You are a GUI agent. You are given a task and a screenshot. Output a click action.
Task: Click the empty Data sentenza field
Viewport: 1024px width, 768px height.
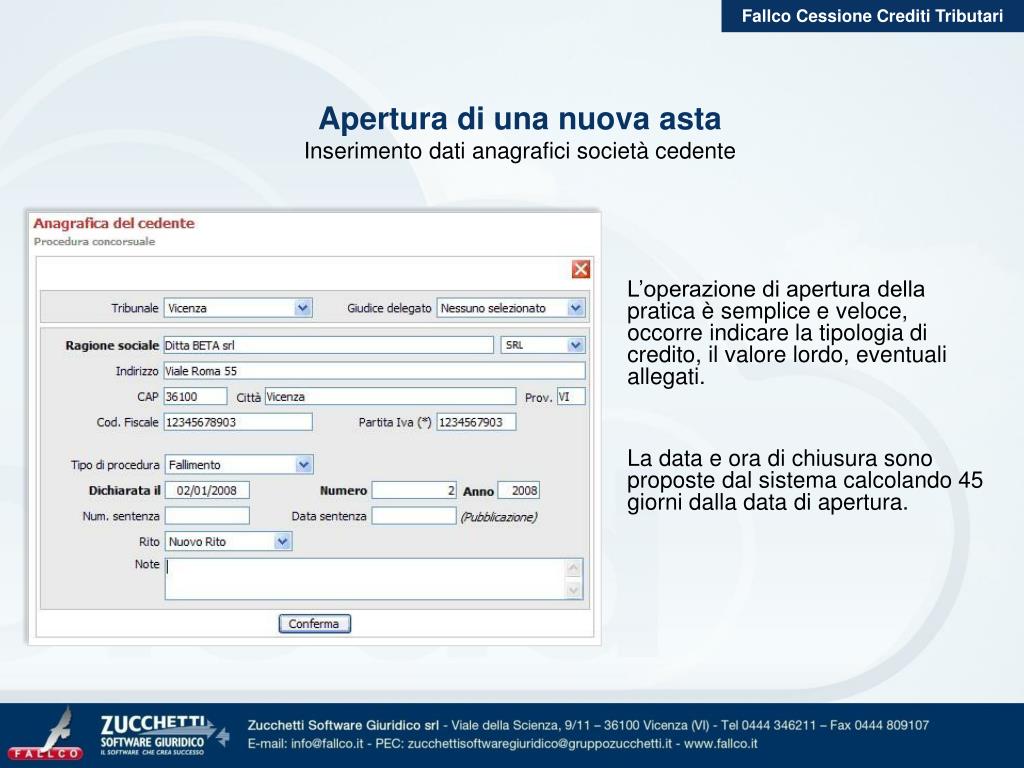pyautogui.click(x=414, y=516)
